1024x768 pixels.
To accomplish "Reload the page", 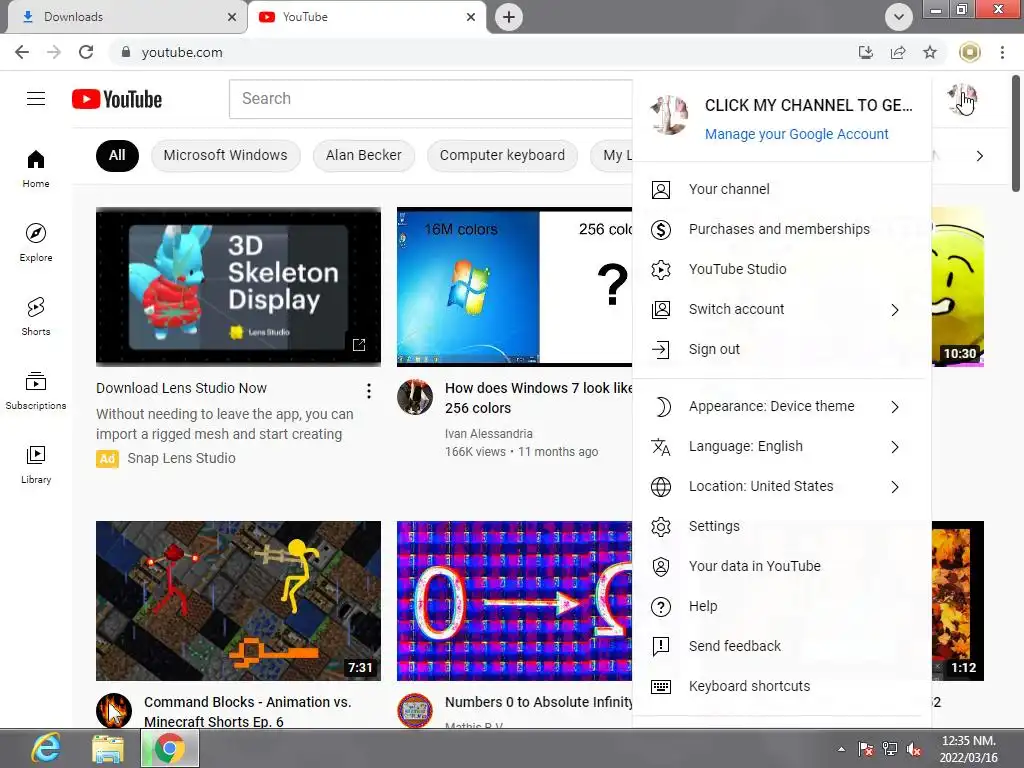I will (86, 52).
